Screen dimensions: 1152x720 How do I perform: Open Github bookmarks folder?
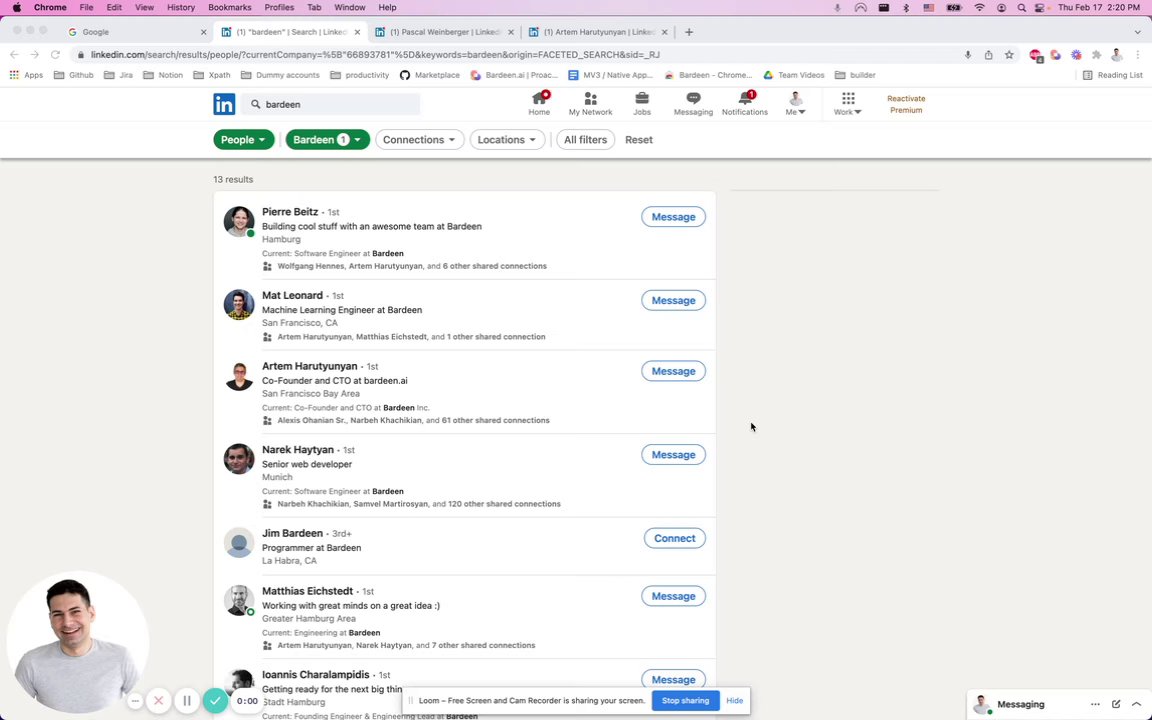point(73,75)
